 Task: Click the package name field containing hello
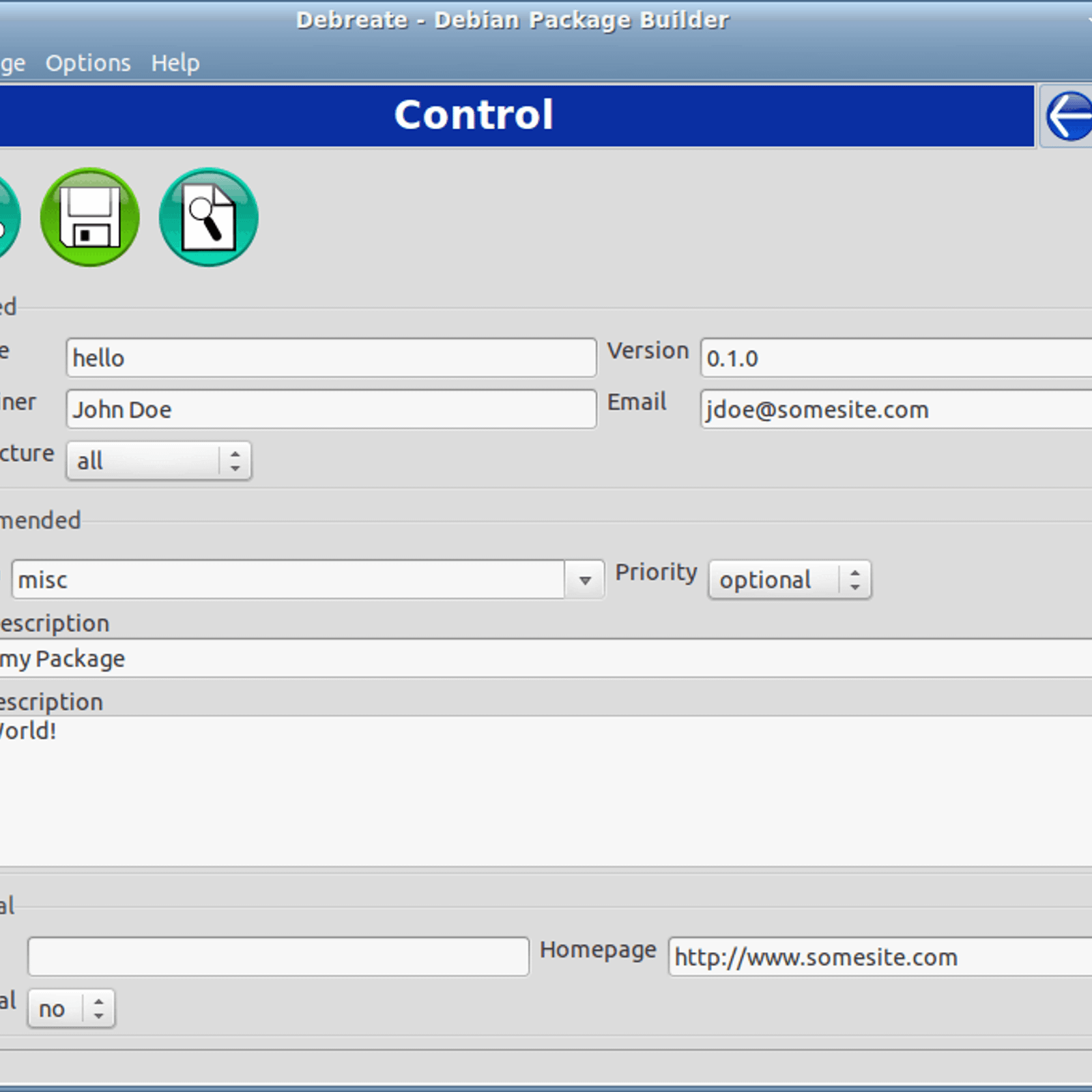click(x=332, y=358)
